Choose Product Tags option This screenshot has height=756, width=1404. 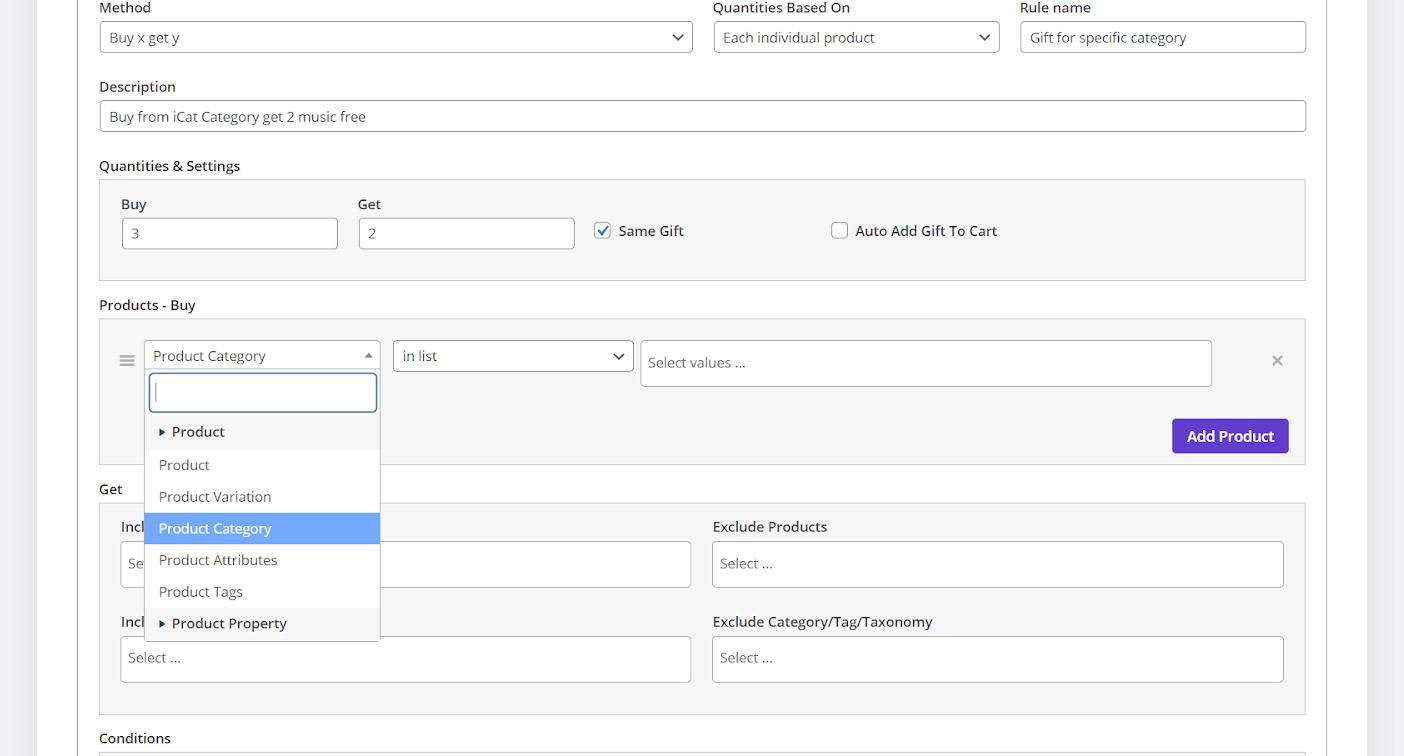[x=201, y=592]
